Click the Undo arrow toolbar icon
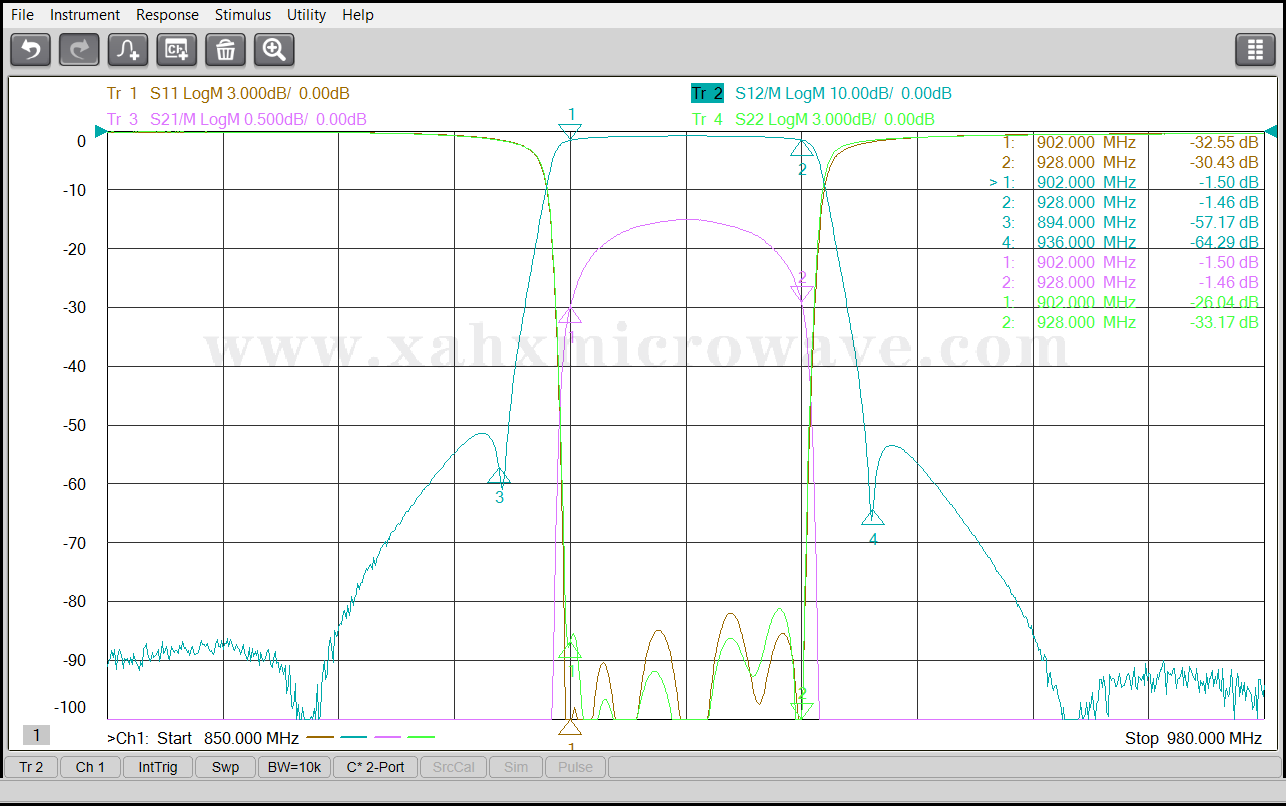The width and height of the screenshot is (1286, 806). [30, 49]
